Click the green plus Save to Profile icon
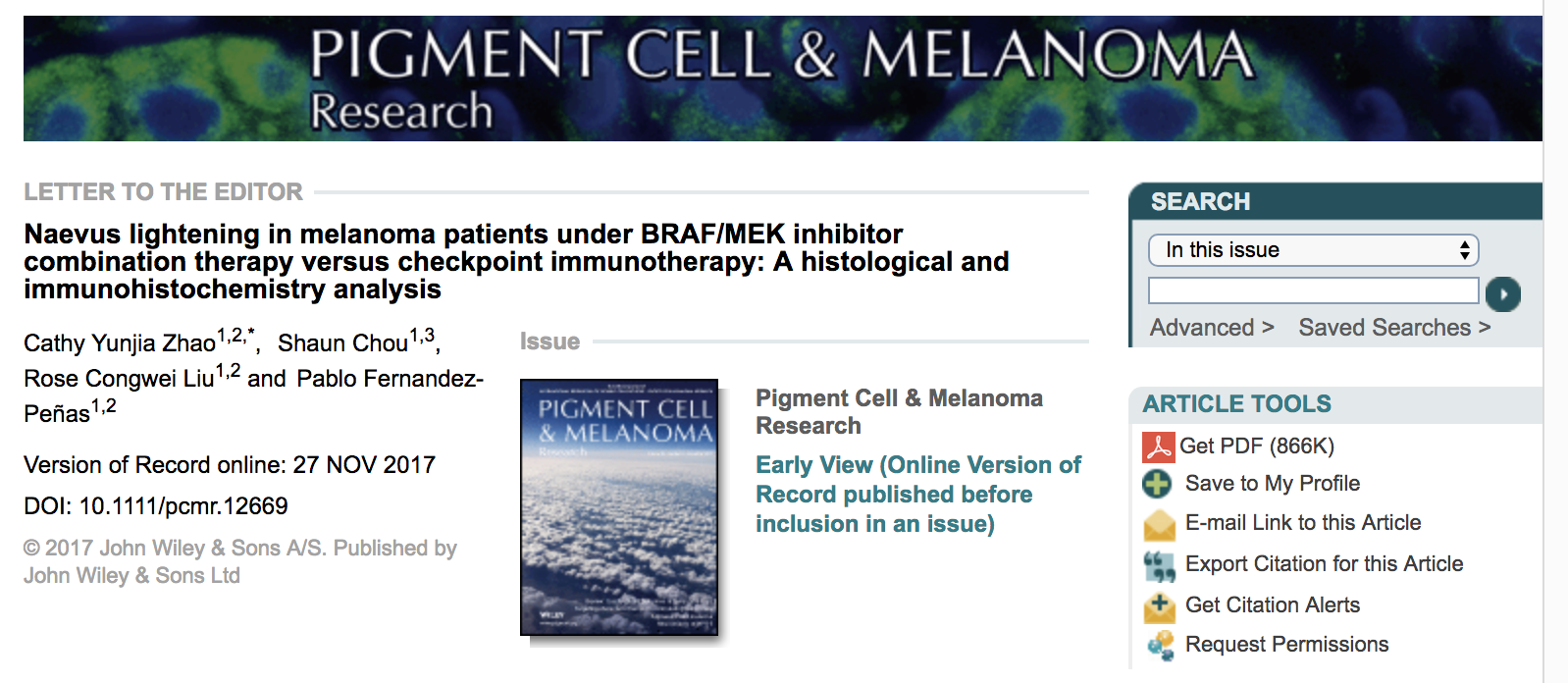Image resolution: width=1568 pixels, height=683 pixels. point(1158,484)
